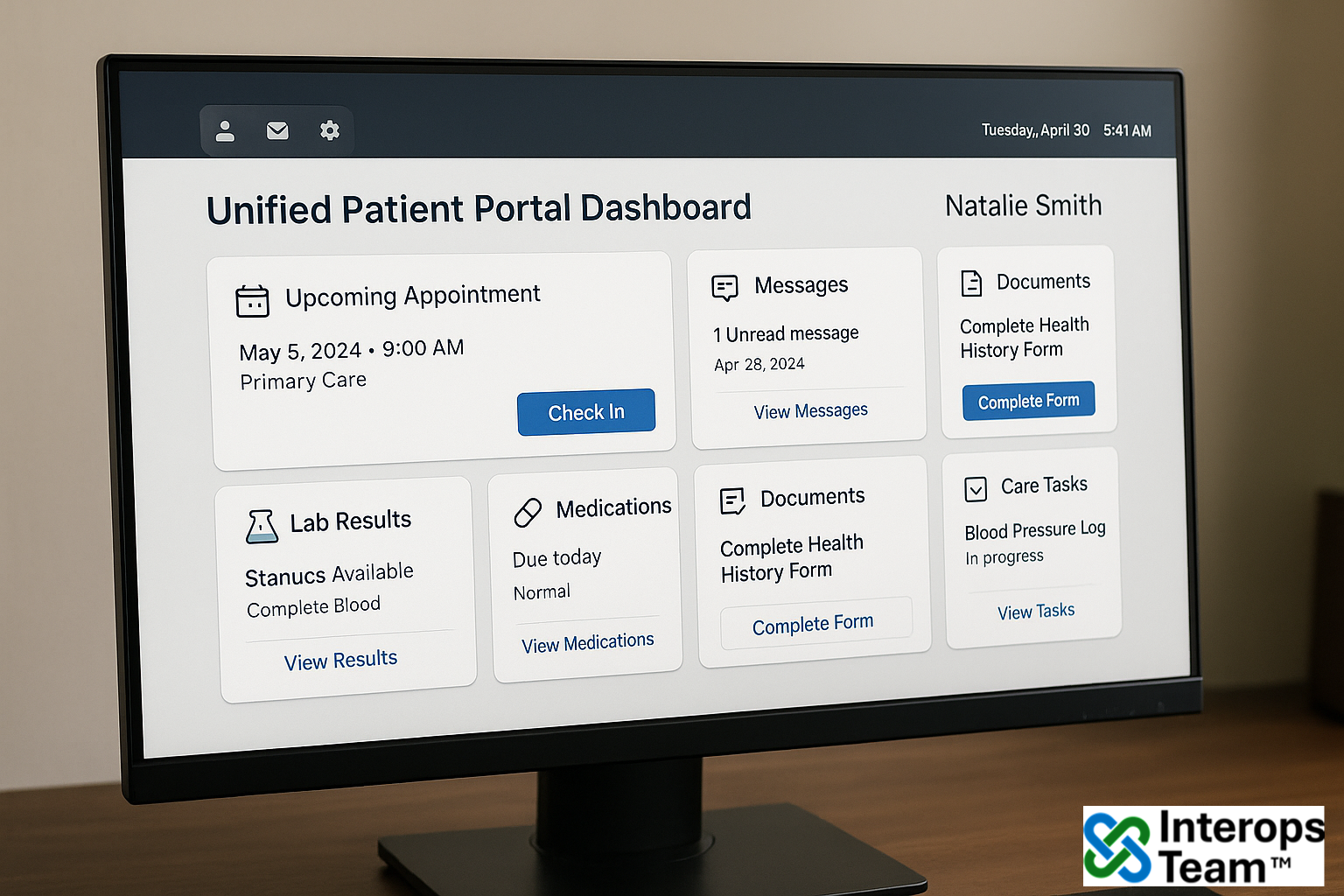Click the page icon of the Documents card next to Messages
Image resolution: width=1344 pixels, height=896 pixels.
point(971,283)
